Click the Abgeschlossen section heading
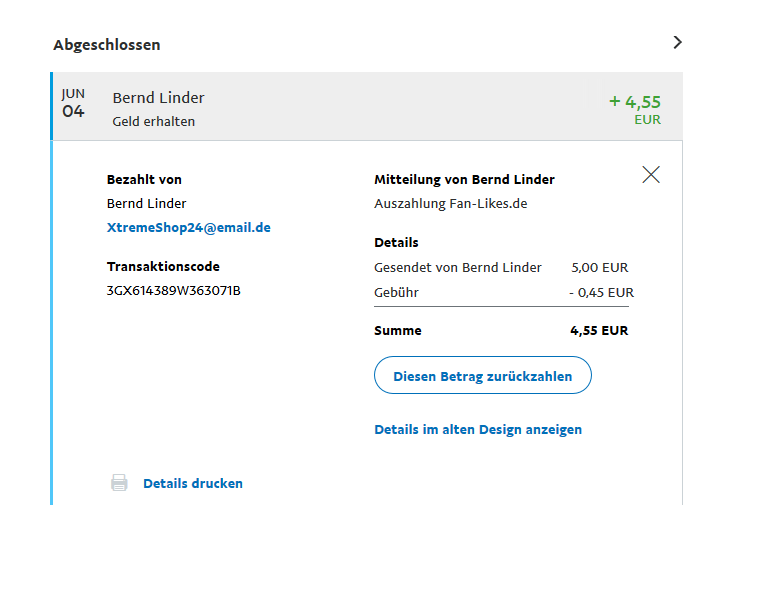The height and width of the screenshot is (614, 768). point(107,44)
